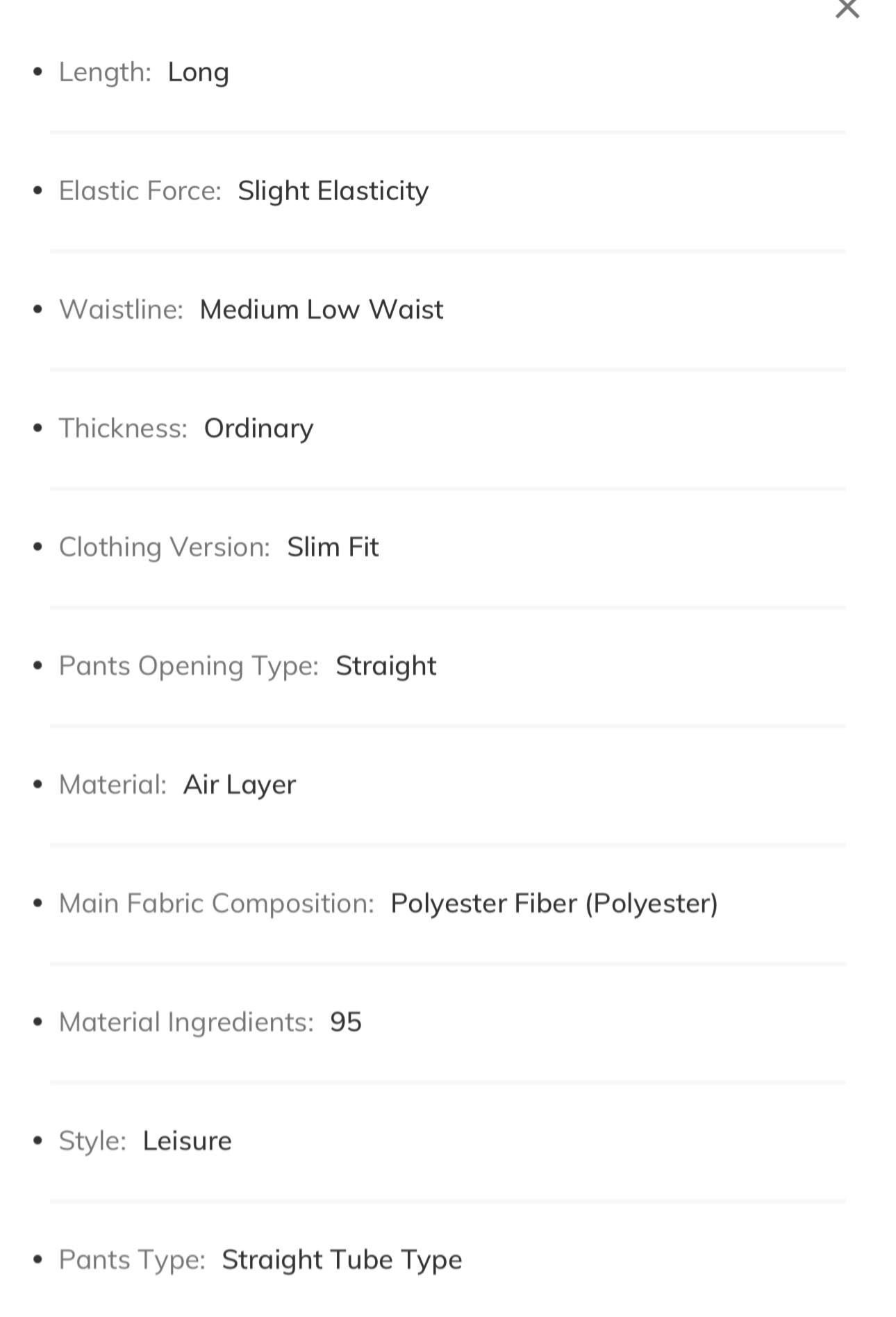This screenshot has height=1317, width=896.
Task: Select the Clothing Version label
Action: tap(165, 547)
